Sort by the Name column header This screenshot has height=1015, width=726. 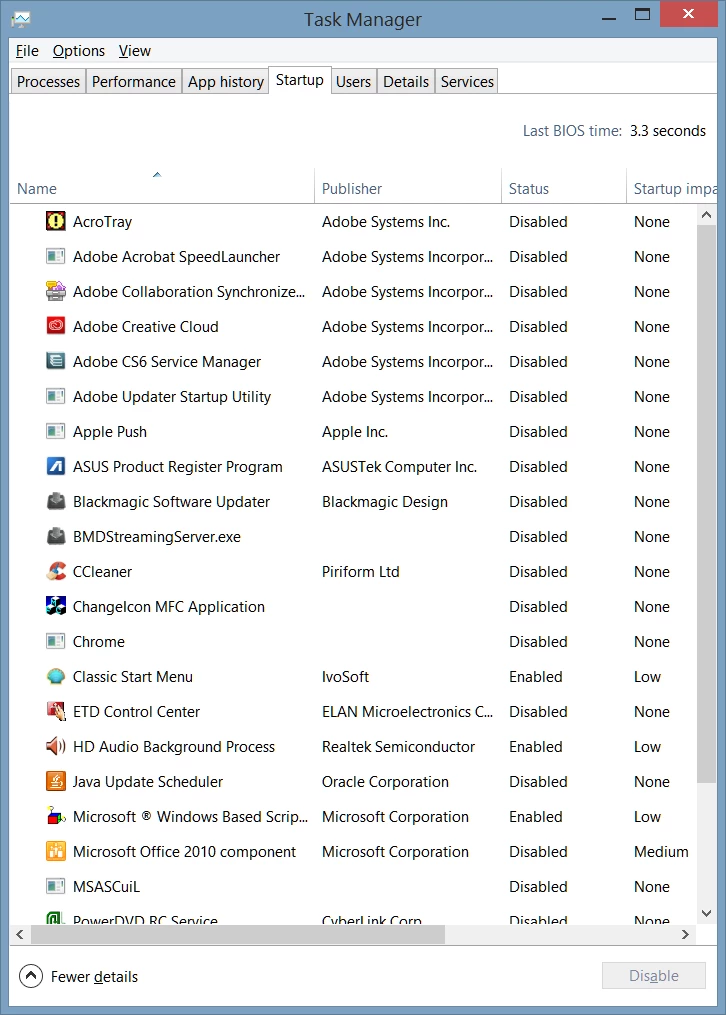coord(162,186)
